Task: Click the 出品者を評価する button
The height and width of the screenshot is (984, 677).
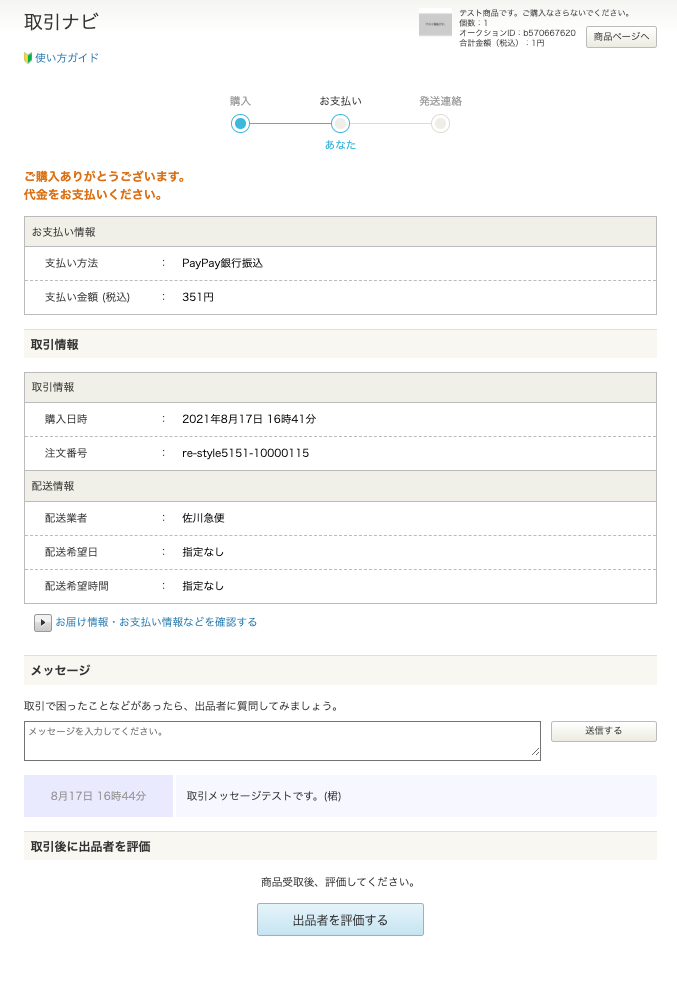Action: pyautogui.click(x=340, y=919)
